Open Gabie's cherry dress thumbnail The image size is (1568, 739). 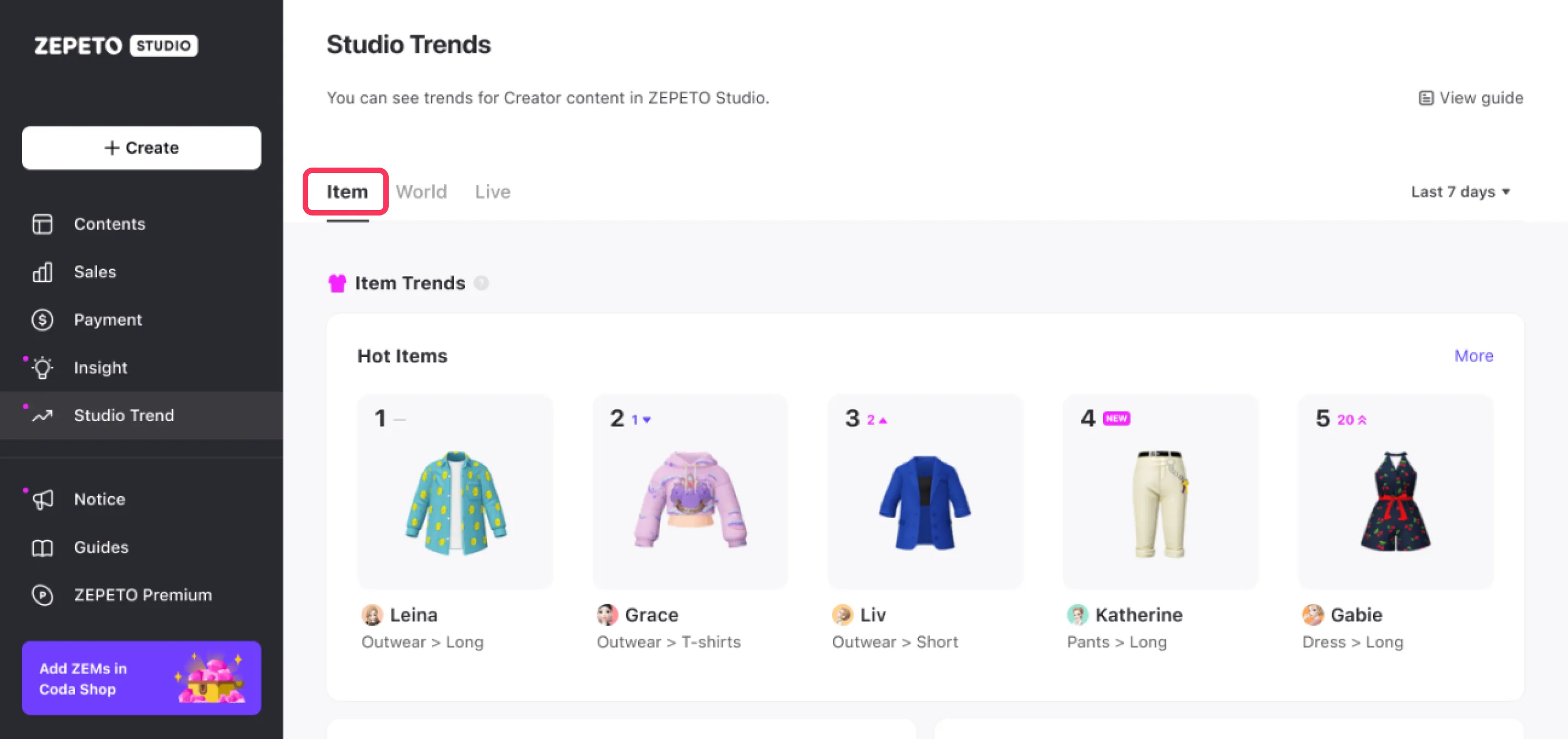[x=1396, y=492]
